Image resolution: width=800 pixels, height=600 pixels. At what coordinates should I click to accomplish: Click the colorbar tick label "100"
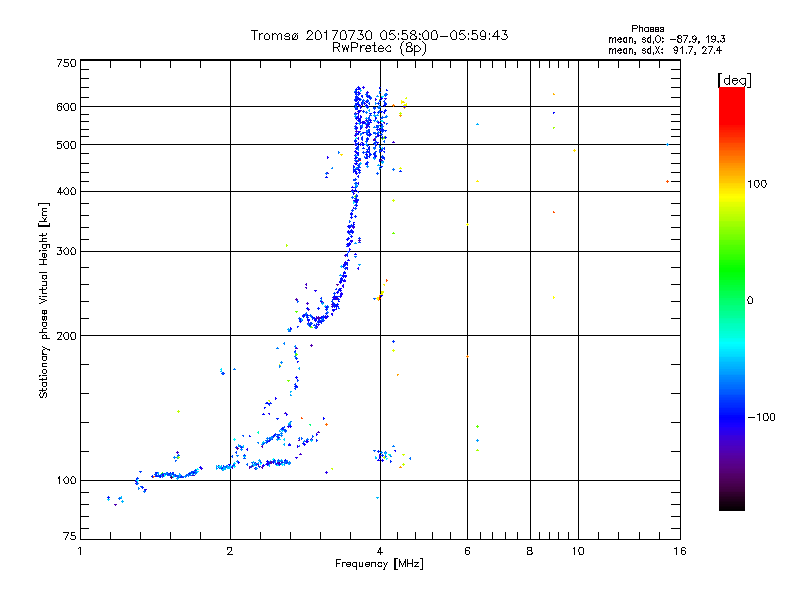[757, 184]
